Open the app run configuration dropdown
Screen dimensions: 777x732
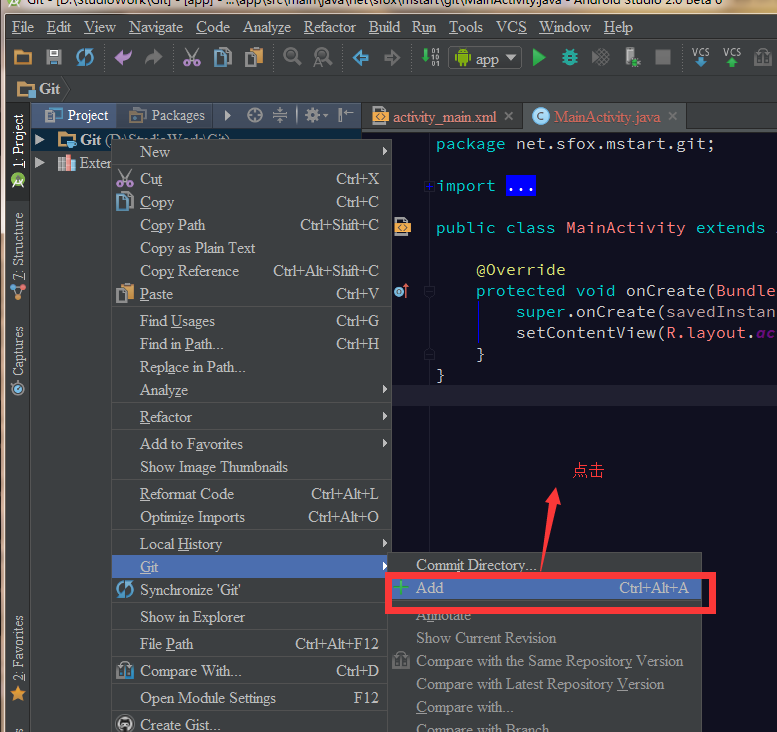[x=485, y=58]
